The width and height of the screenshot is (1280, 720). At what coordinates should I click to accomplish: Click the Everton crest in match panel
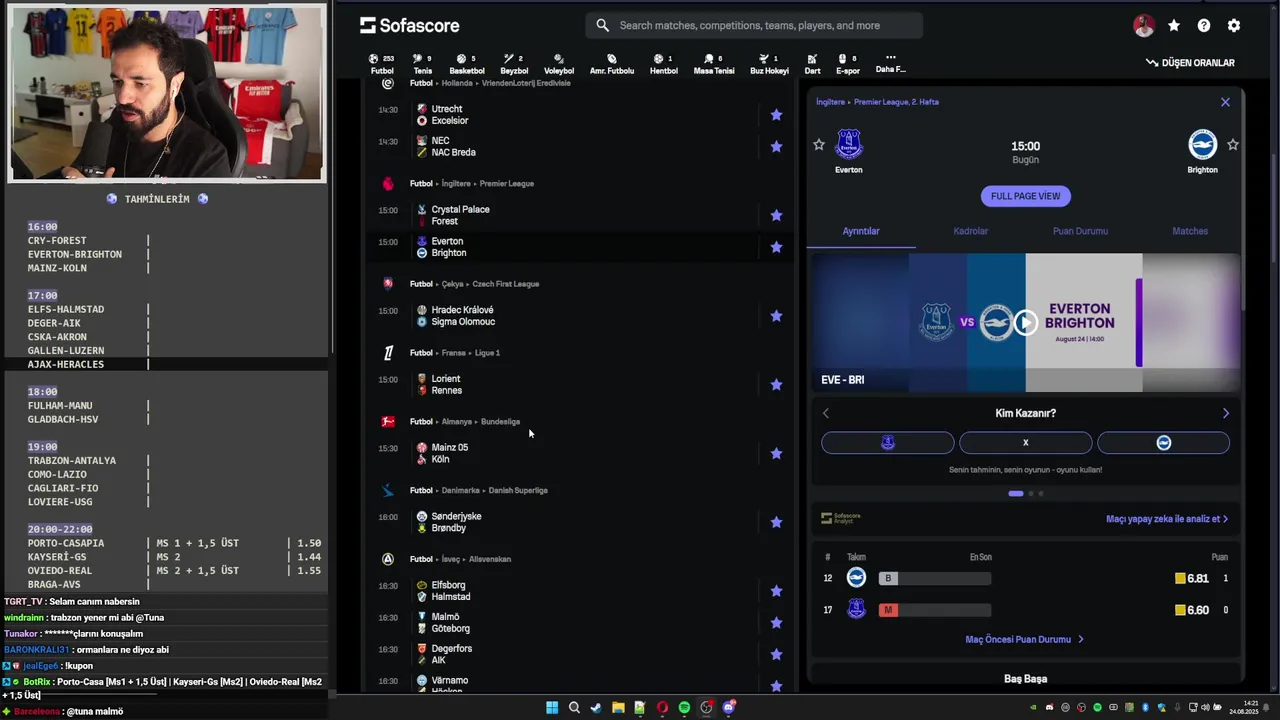[849, 145]
